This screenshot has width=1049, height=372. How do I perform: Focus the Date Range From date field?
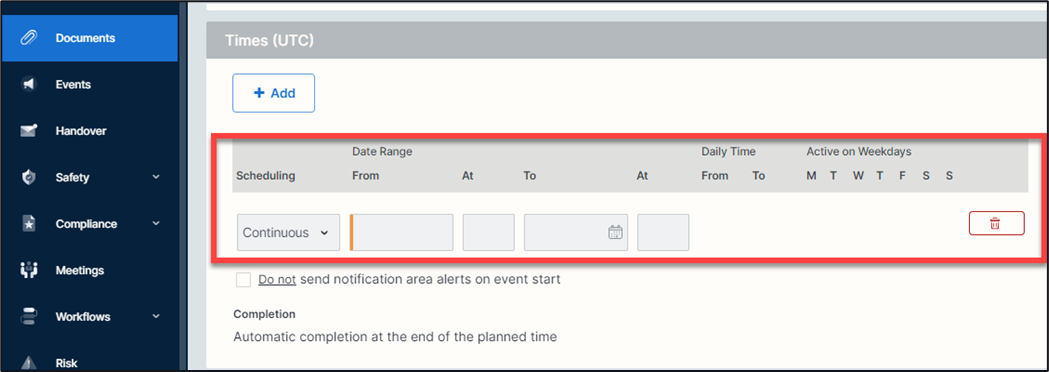tap(401, 232)
